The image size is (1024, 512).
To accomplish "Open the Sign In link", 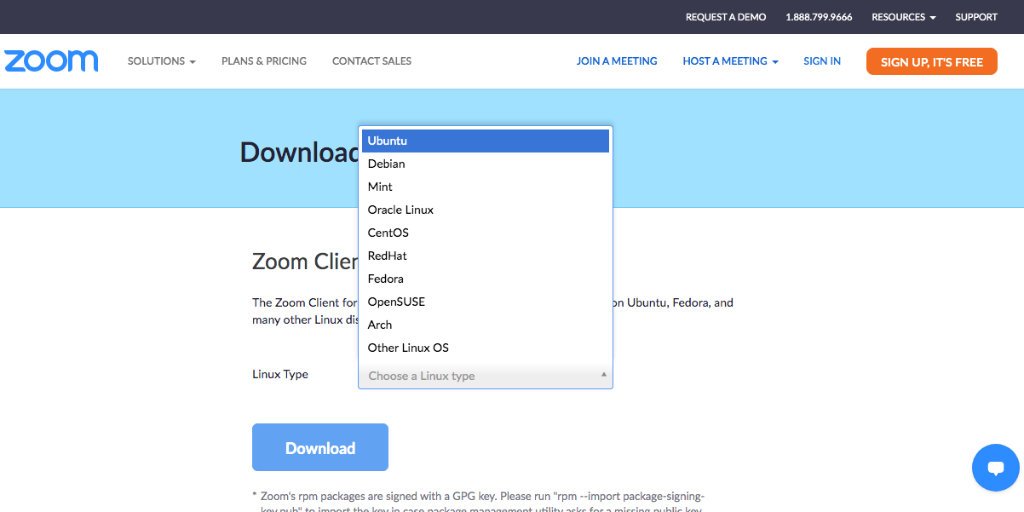I will 822,61.
